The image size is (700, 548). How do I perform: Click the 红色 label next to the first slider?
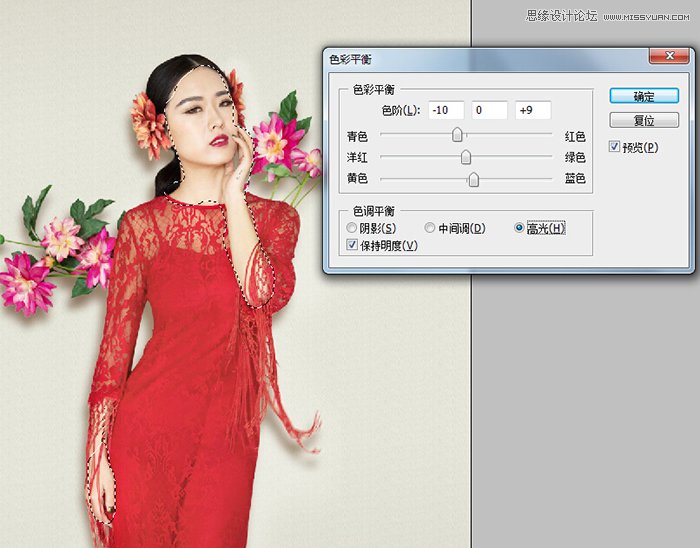[x=575, y=137]
